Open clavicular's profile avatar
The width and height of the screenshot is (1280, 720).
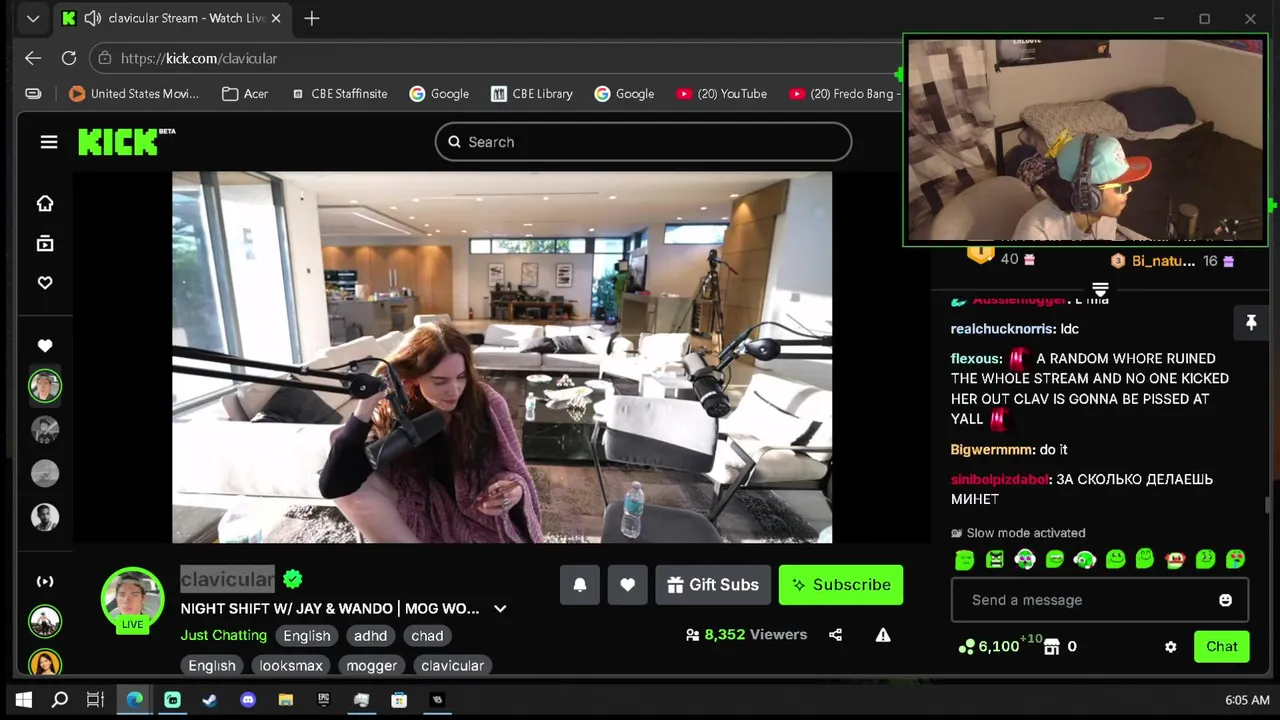(132, 599)
